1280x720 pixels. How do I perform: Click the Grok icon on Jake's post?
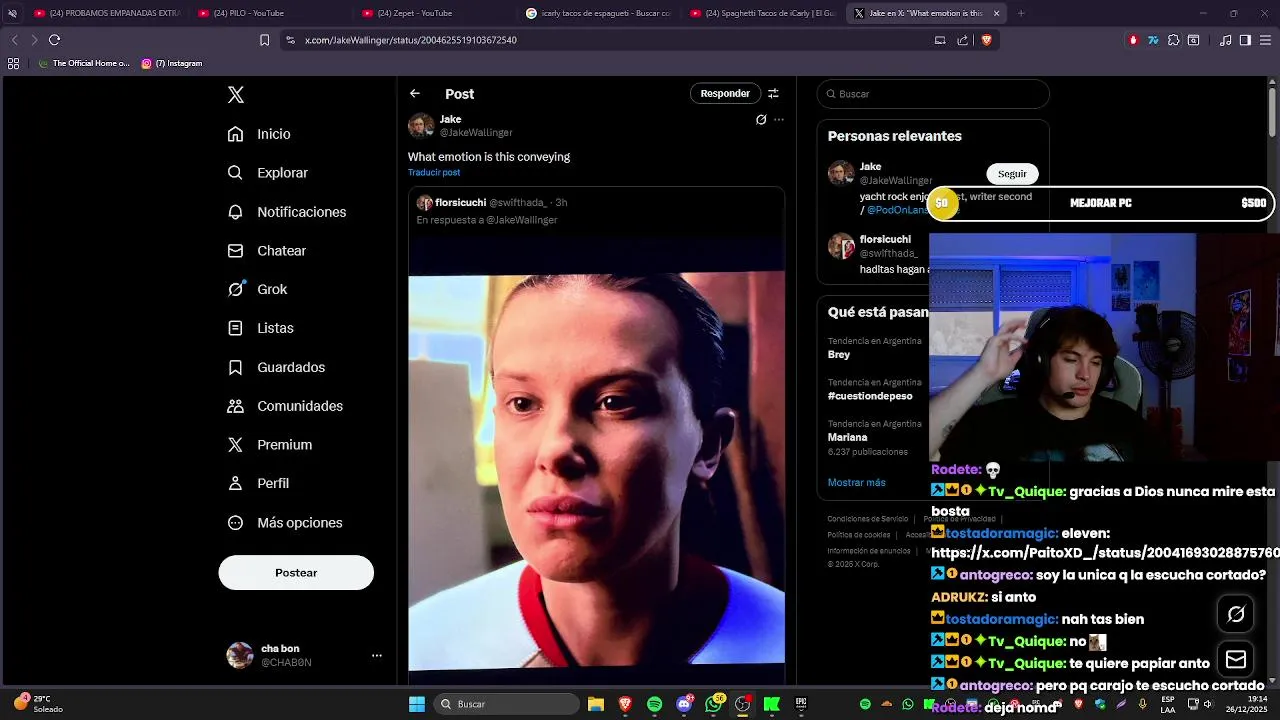pos(761,120)
